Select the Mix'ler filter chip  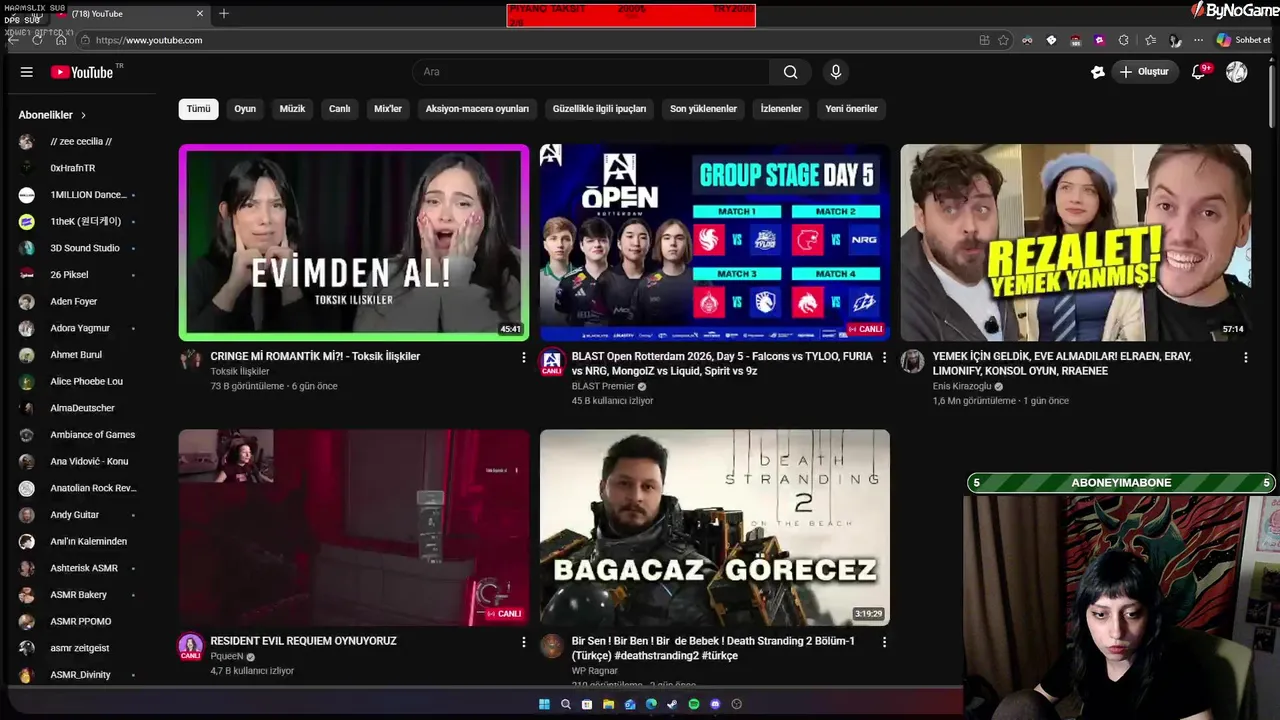click(388, 109)
